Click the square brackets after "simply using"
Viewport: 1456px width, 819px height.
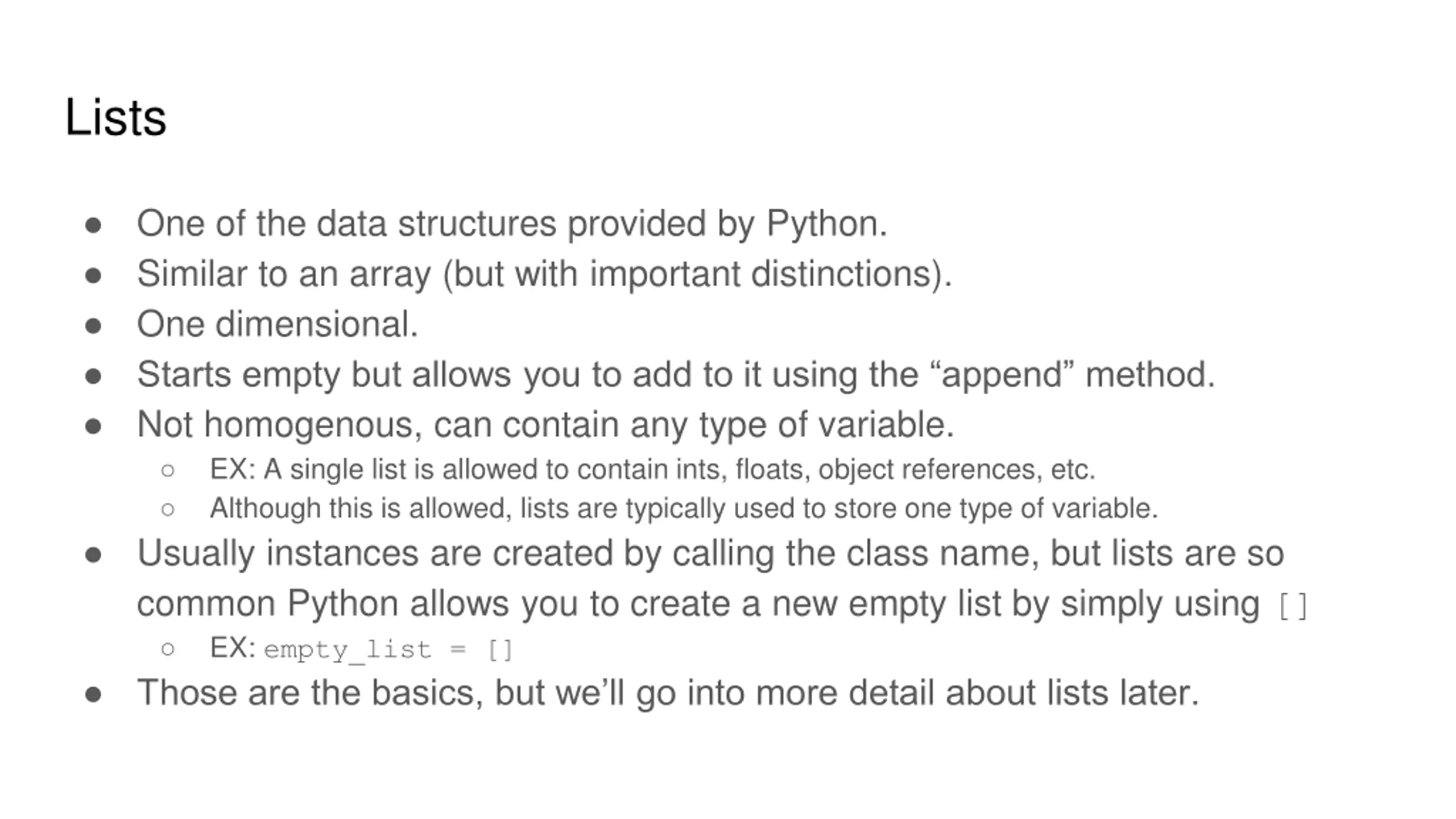[1292, 606]
